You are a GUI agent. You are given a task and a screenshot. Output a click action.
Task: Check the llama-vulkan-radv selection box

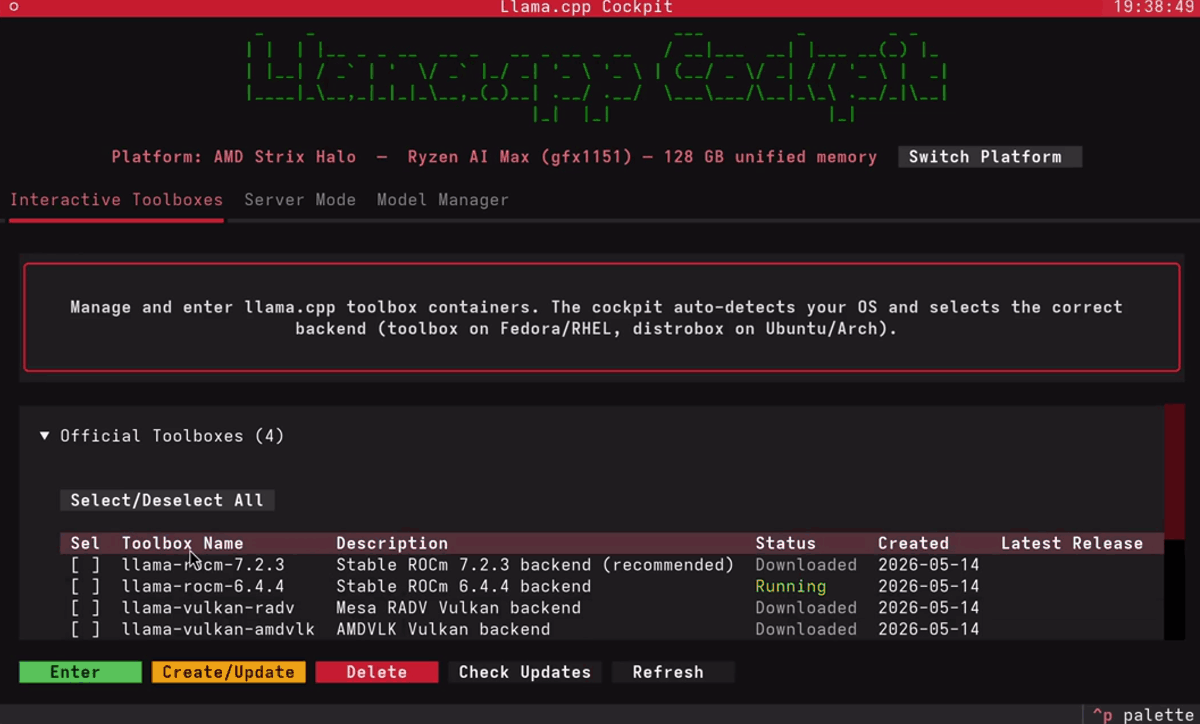coord(85,608)
